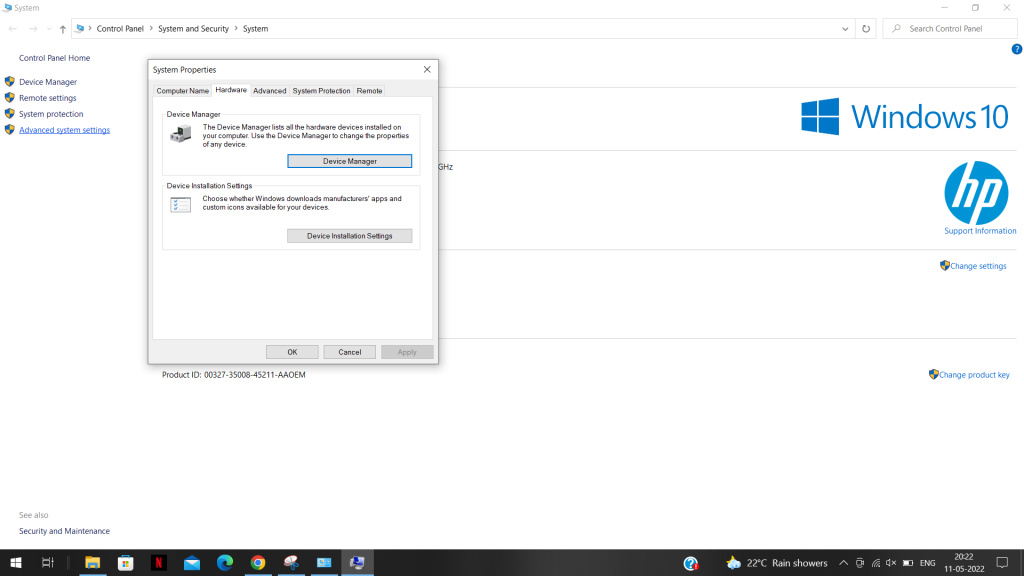The height and width of the screenshot is (576, 1024).
Task: Open the address bar dropdown chevron
Action: tap(845, 28)
